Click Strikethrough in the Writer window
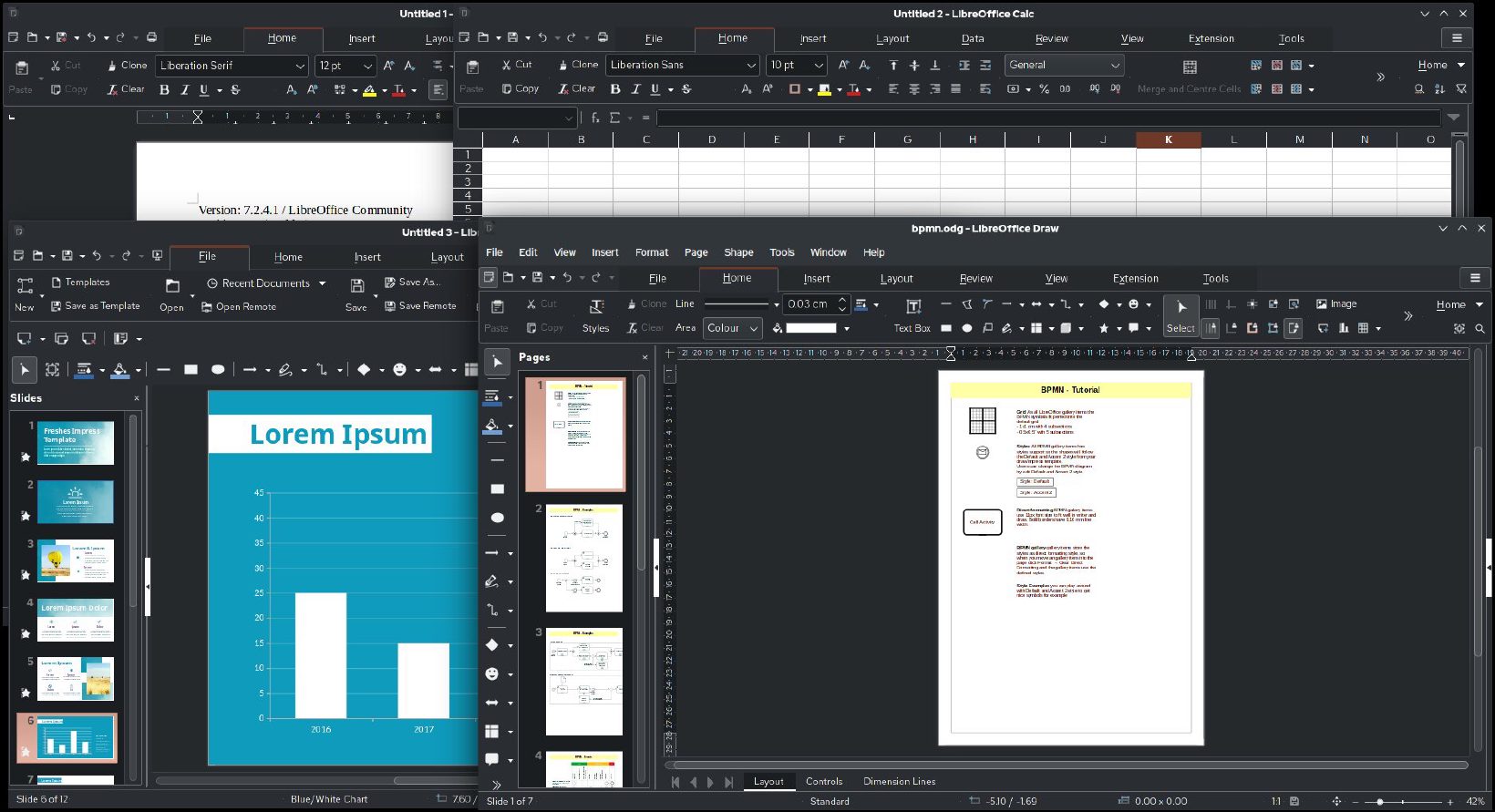This screenshot has width=1495, height=812. [235, 89]
